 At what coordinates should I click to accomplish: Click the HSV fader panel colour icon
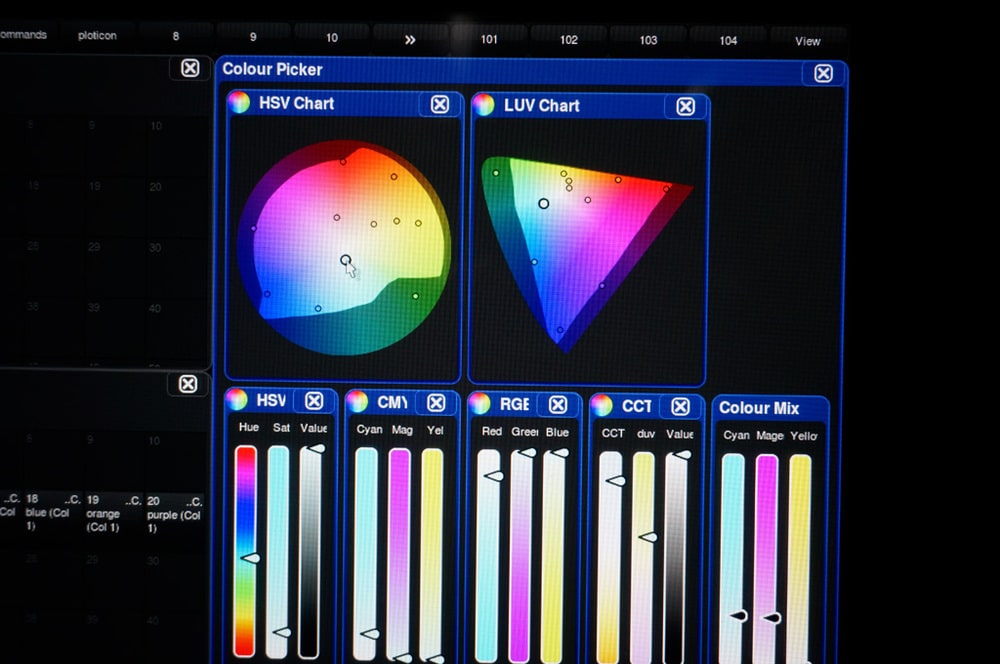pyautogui.click(x=237, y=400)
